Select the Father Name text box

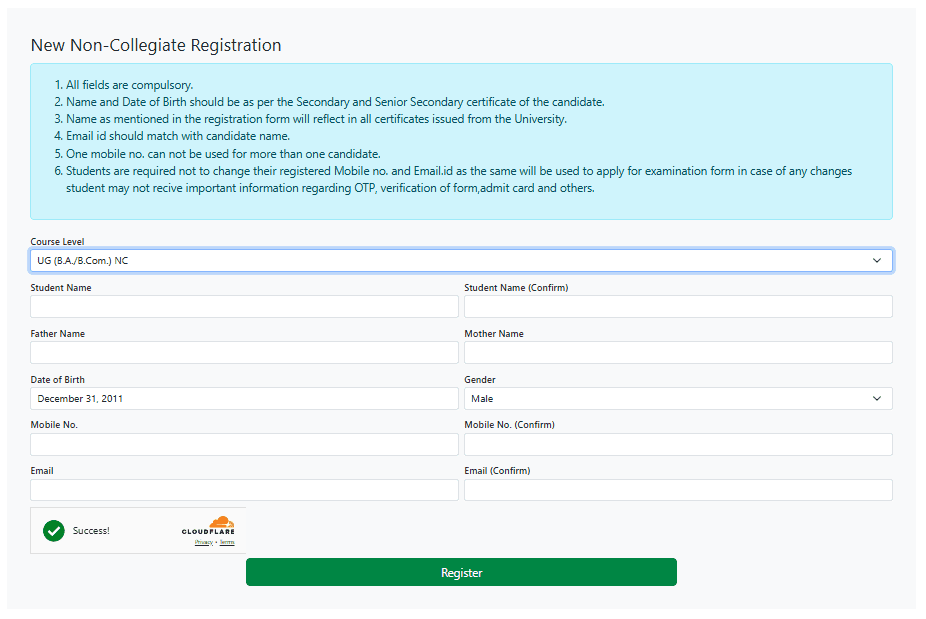[244, 352]
